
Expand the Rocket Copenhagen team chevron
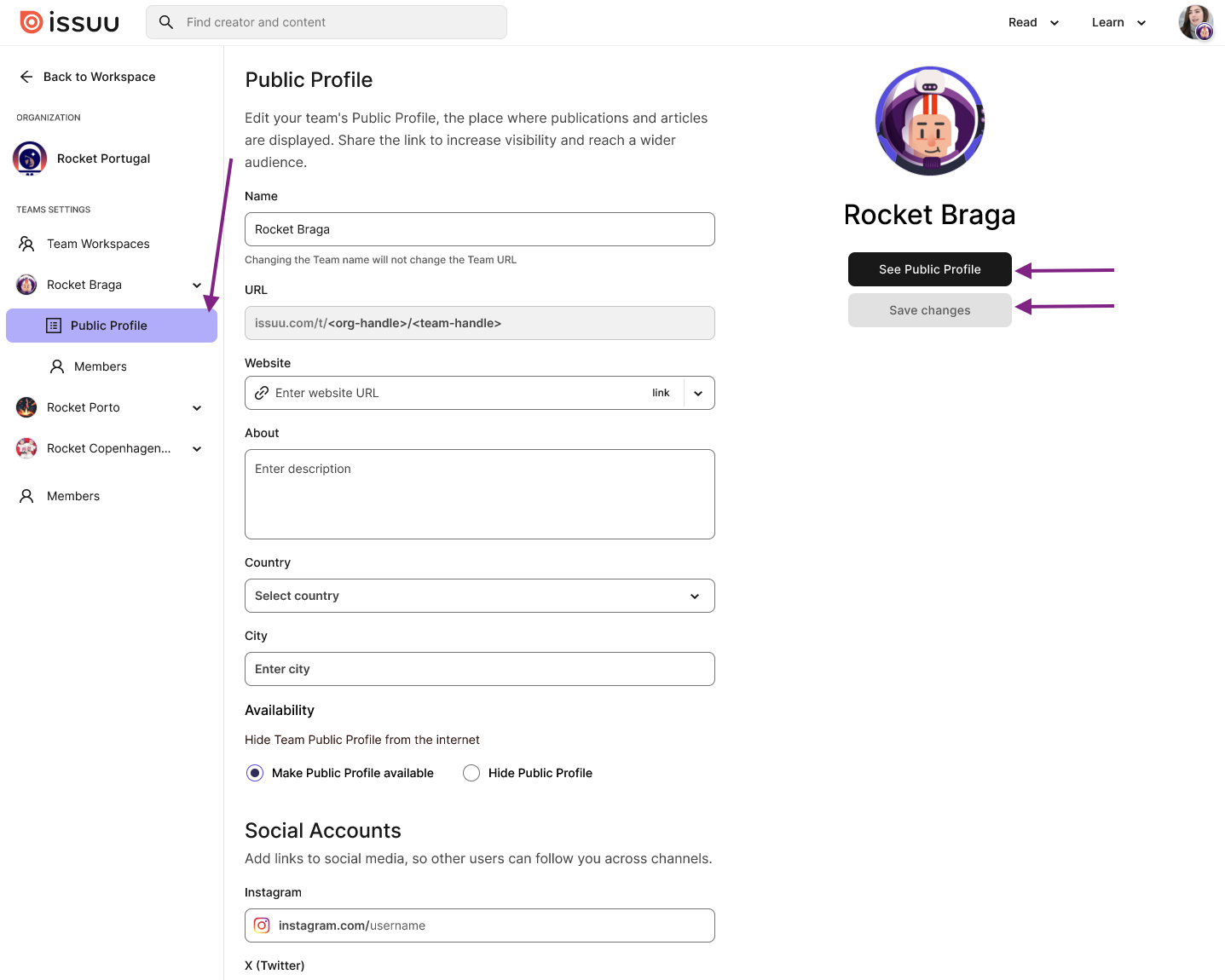[197, 449]
